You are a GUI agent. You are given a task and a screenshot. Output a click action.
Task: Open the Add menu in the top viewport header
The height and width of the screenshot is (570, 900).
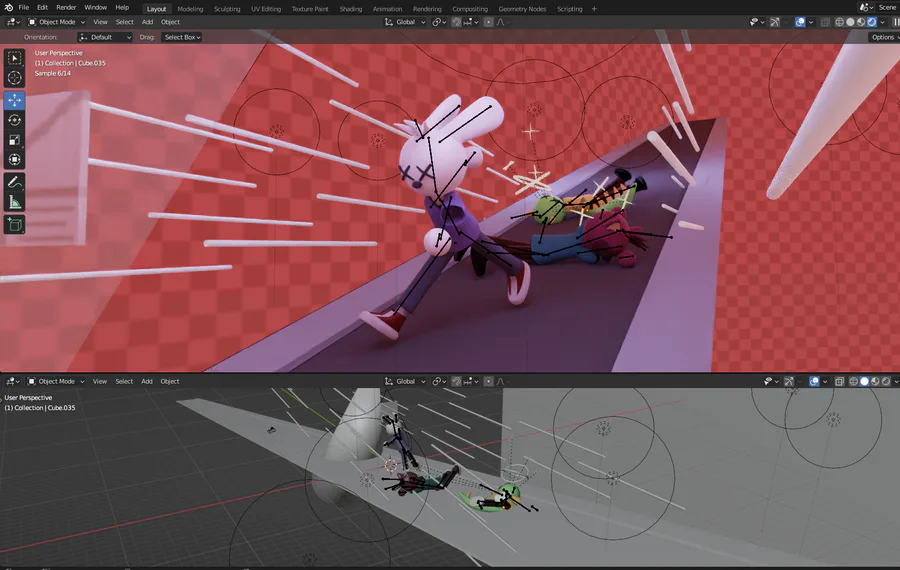pos(148,22)
